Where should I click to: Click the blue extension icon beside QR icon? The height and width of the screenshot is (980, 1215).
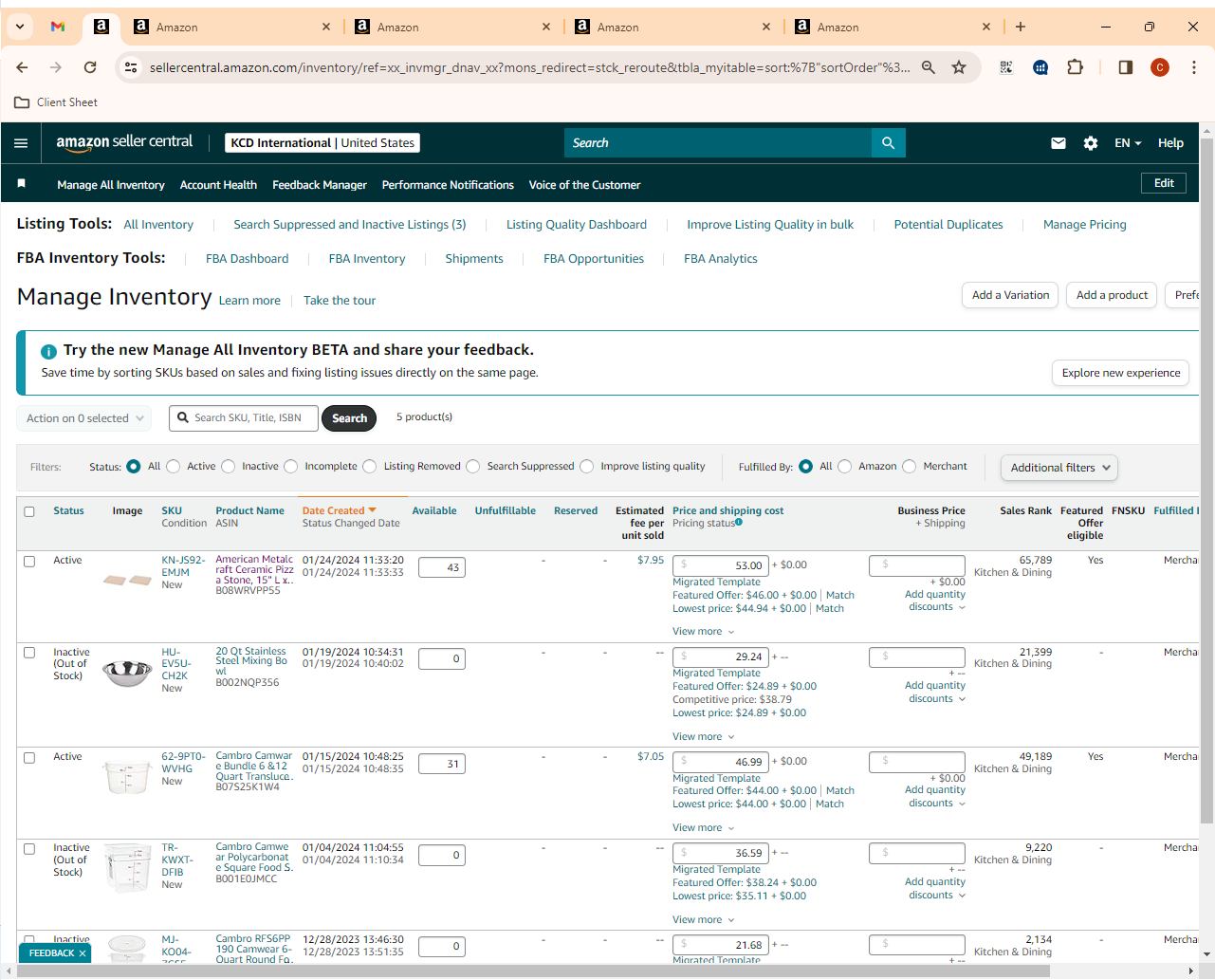[1040, 67]
